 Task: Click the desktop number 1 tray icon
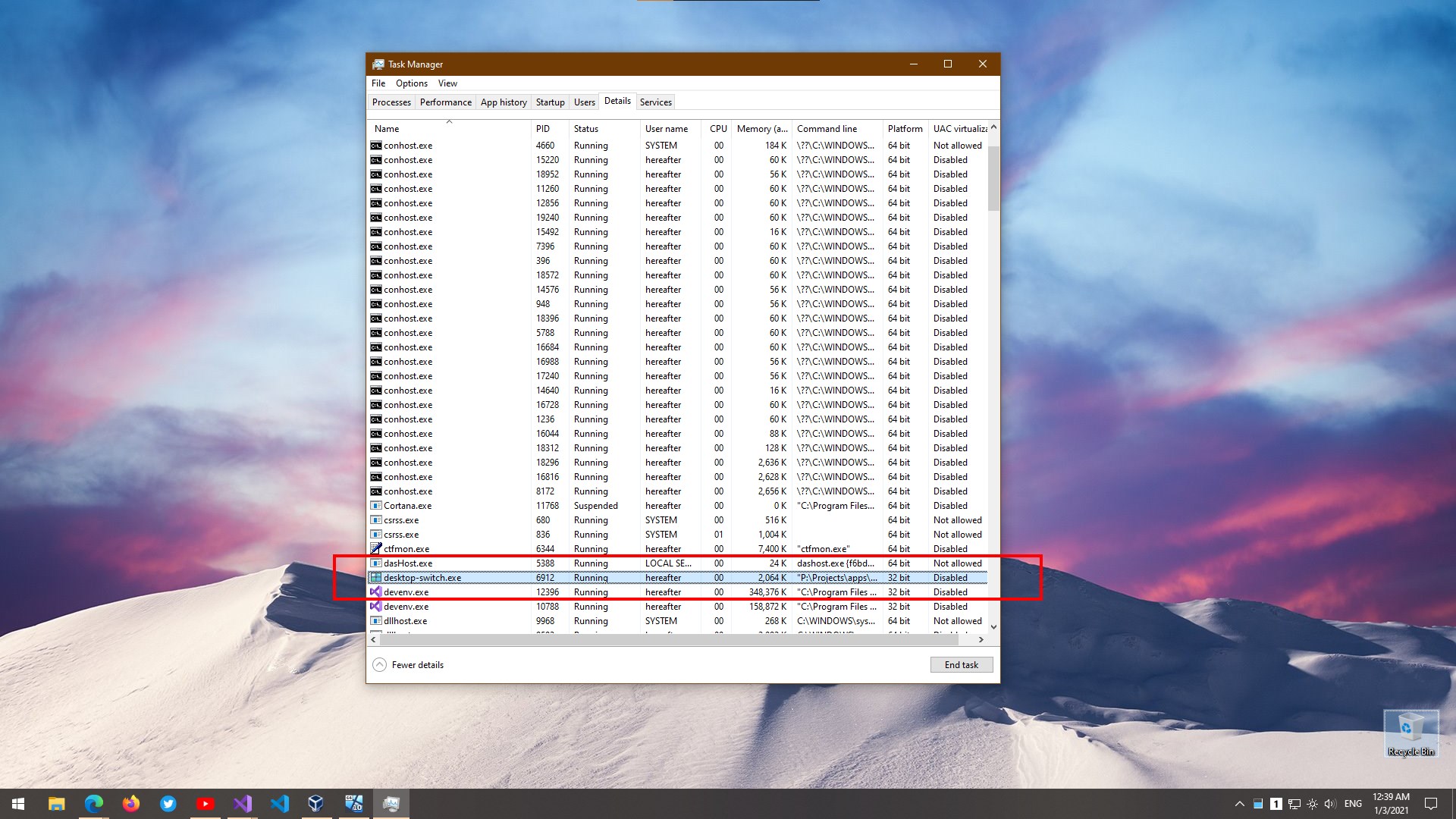[1276, 804]
